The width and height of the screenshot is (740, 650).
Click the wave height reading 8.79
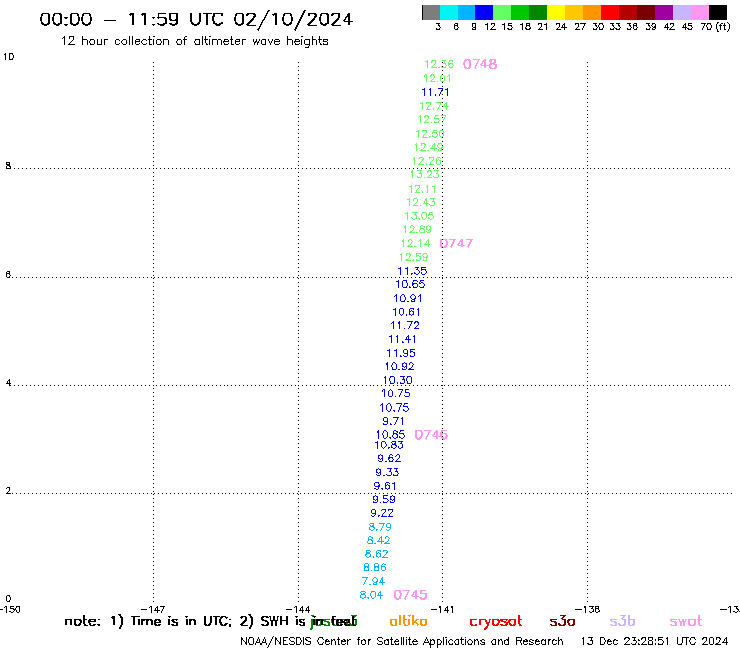point(380,526)
